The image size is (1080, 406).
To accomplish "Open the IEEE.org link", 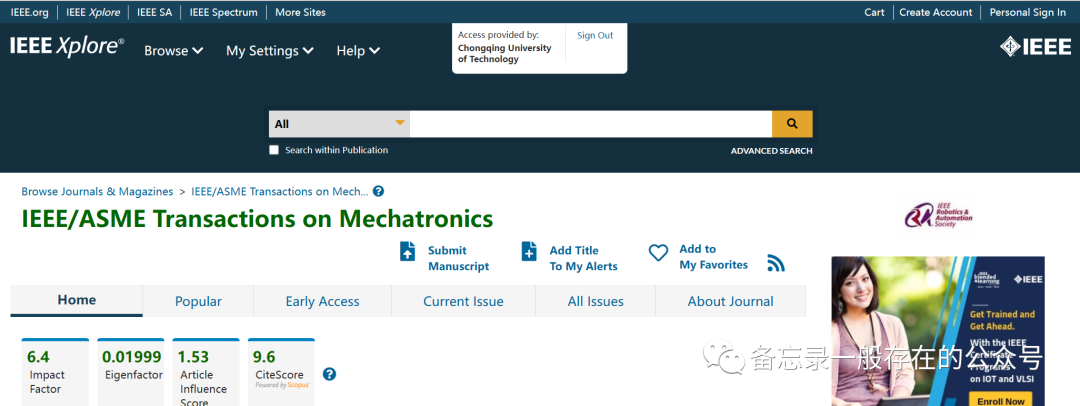I will [x=30, y=12].
